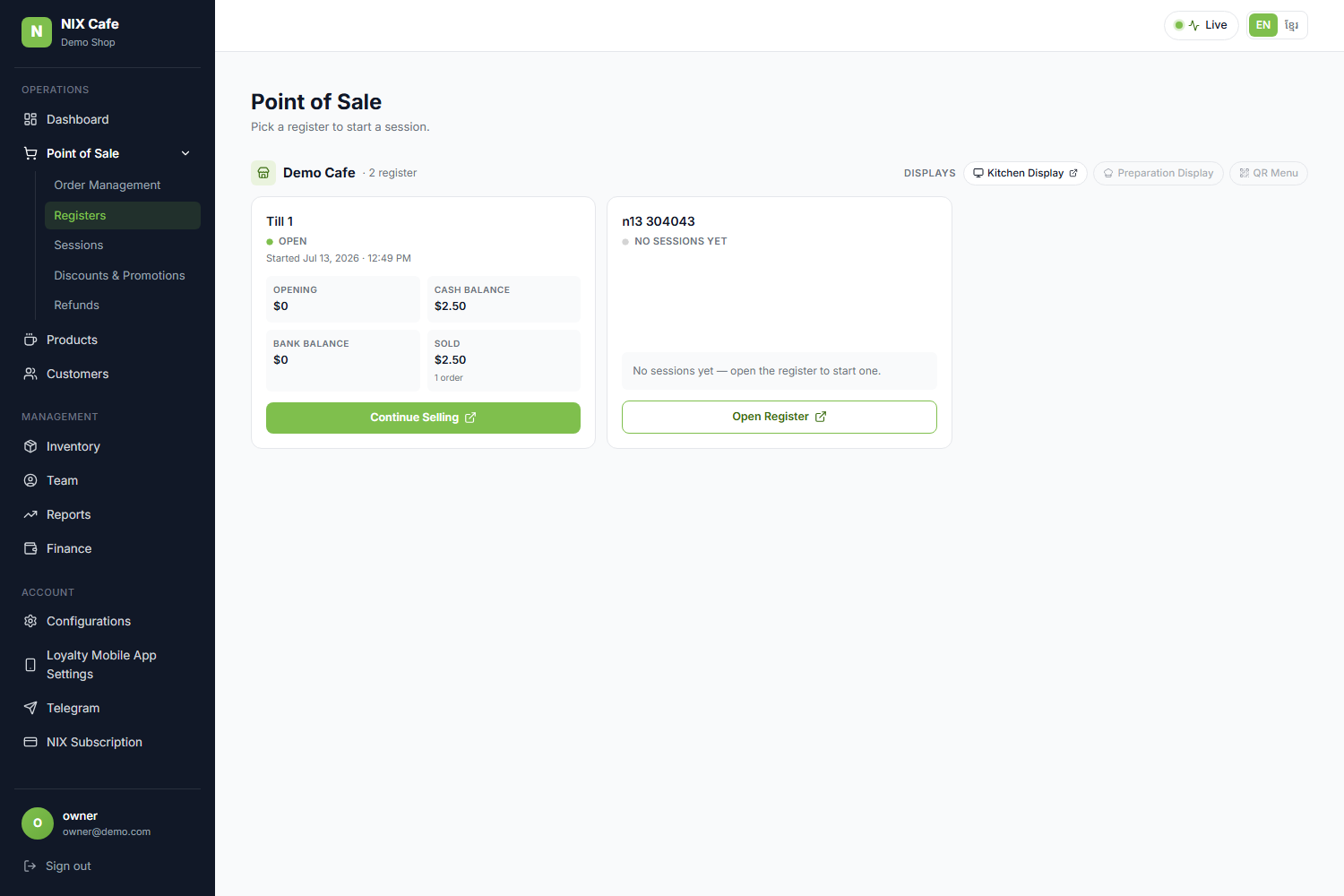Click the Inventory box icon
1344x896 pixels.
(30, 446)
